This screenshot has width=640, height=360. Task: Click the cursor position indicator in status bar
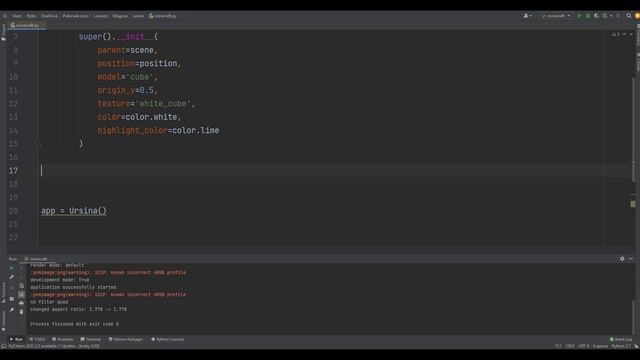pos(558,346)
